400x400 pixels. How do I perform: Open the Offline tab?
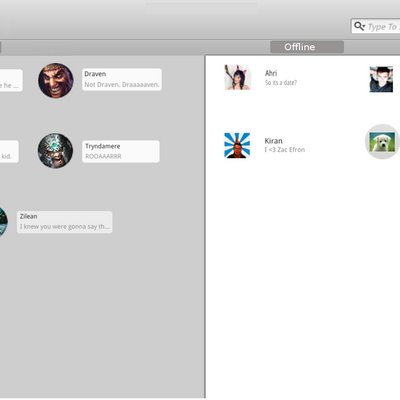[307, 47]
